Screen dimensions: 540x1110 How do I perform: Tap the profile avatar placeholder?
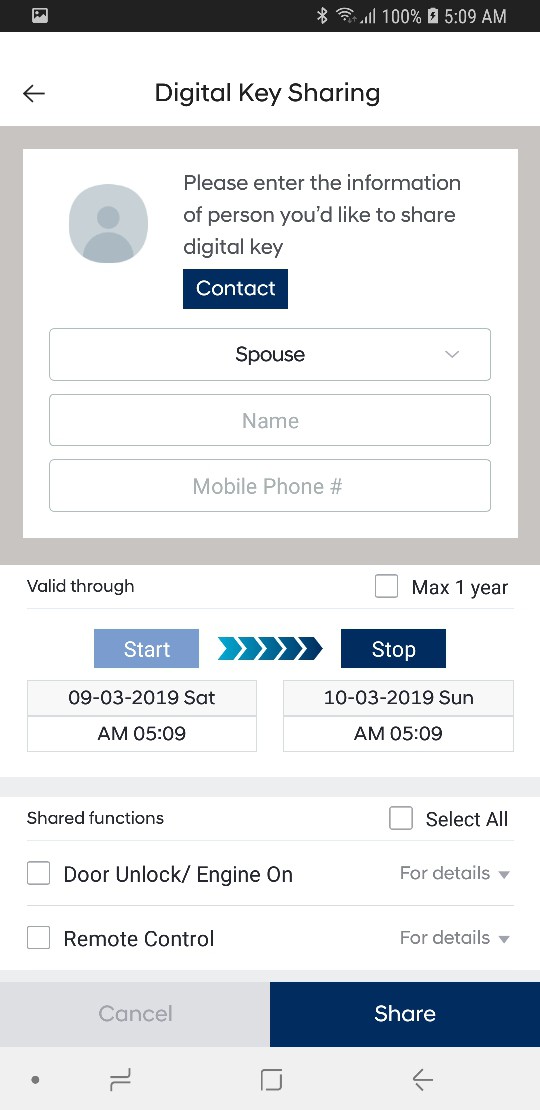coord(108,224)
